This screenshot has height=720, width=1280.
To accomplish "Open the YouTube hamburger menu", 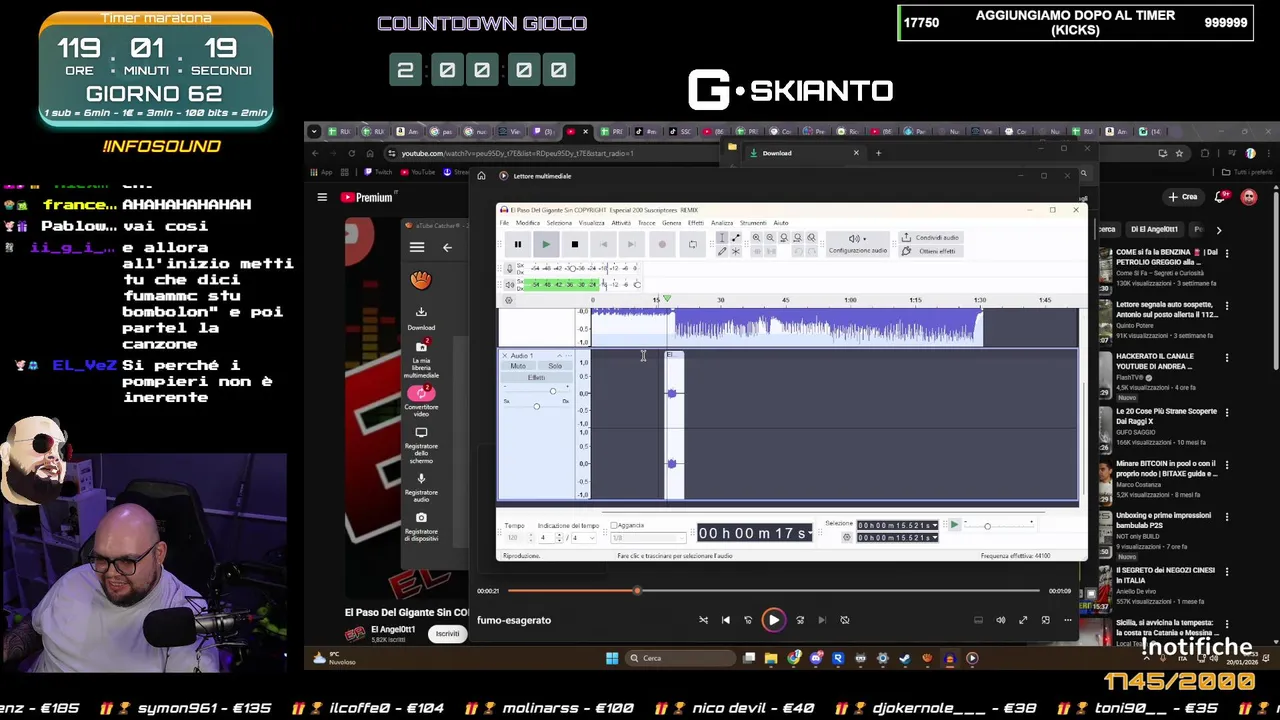I will 322,197.
